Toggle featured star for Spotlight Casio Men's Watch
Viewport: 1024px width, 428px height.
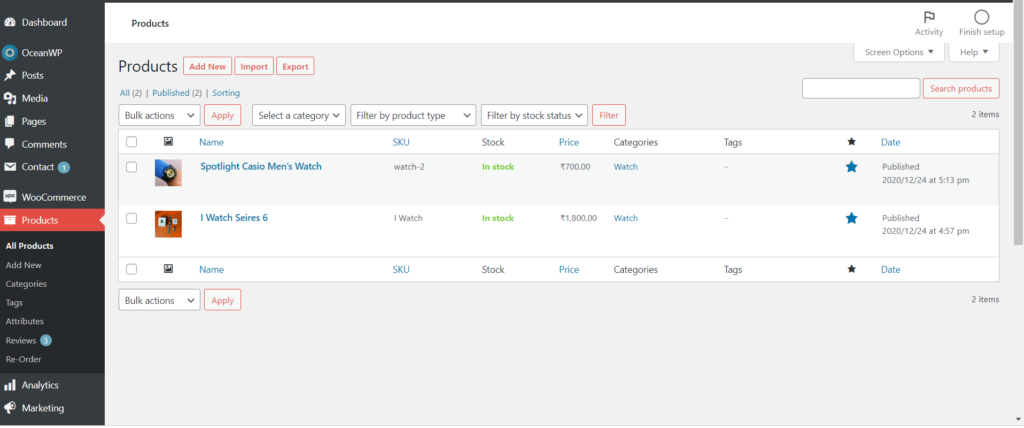[851, 167]
